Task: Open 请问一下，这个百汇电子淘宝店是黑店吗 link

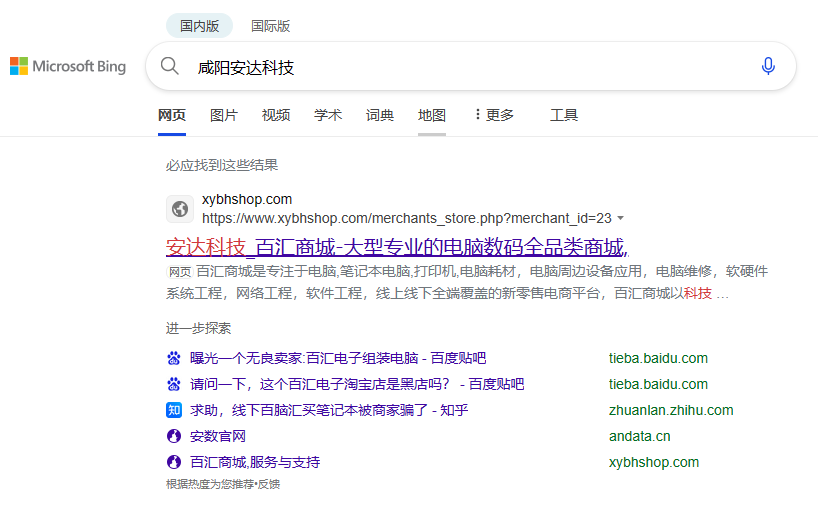Action: click(x=357, y=384)
